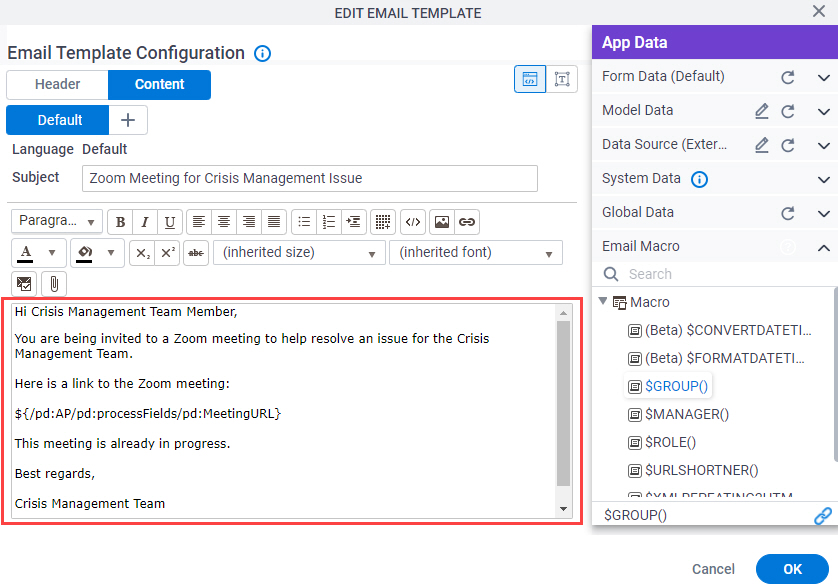The width and height of the screenshot is (838, 587).
Task: Open the Header tab
Action: click(x=57, y=84)
